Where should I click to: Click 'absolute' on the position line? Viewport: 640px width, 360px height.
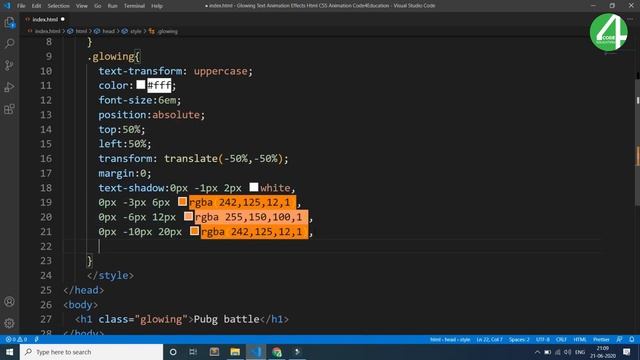coord(176,115)
